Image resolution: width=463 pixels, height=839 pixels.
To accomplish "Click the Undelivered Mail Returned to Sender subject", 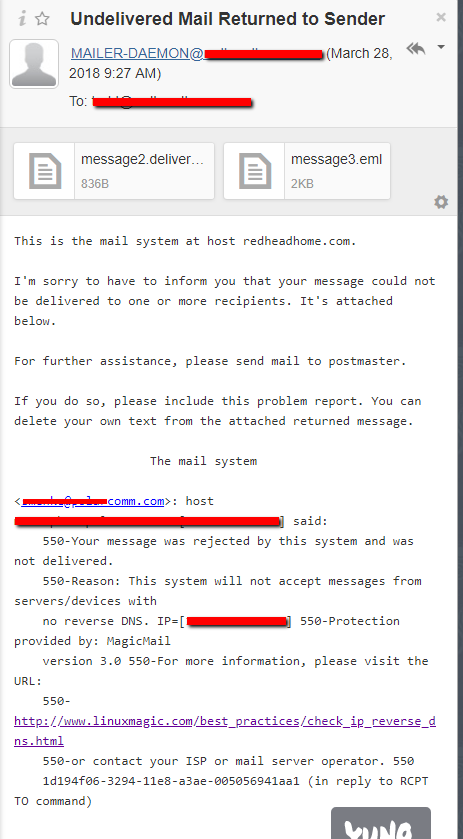I will (227, 19).
